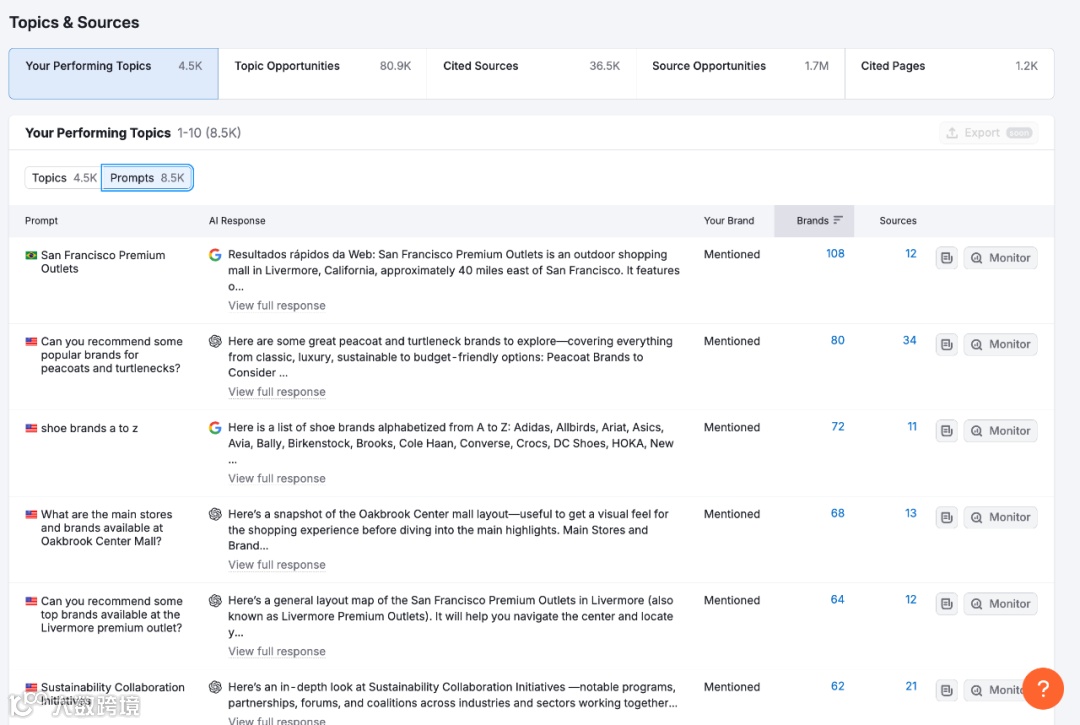Open response details icon for peacoats and turtlenecks row
This screenshot has height=725, width=1080.
pyautogui.click(x=946, y=345)
